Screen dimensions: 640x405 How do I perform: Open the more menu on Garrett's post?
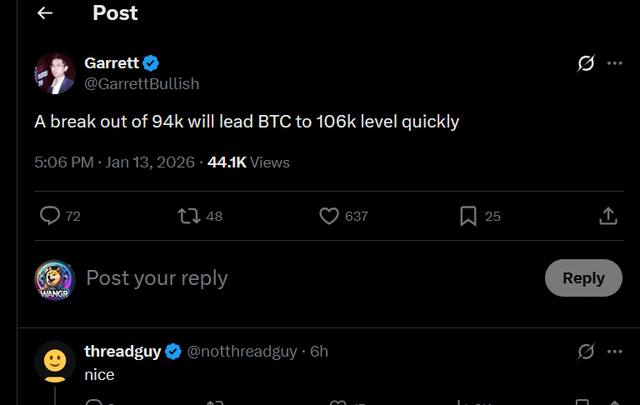pos(614,64)
